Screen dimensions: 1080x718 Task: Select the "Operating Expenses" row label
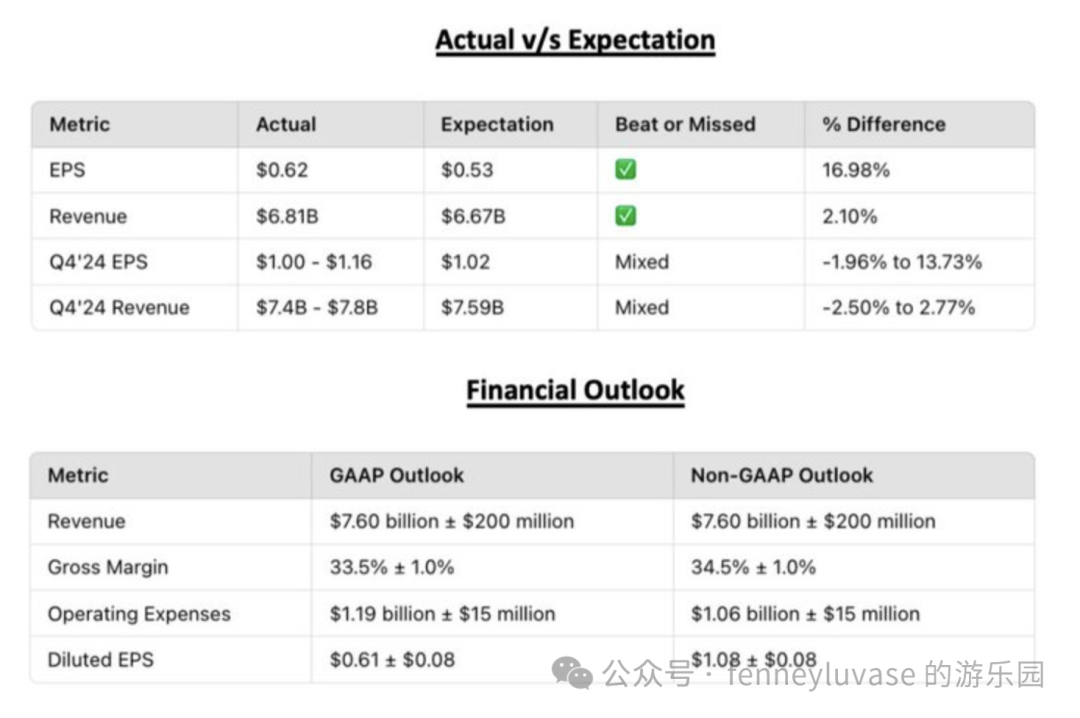tap(139, 614)
